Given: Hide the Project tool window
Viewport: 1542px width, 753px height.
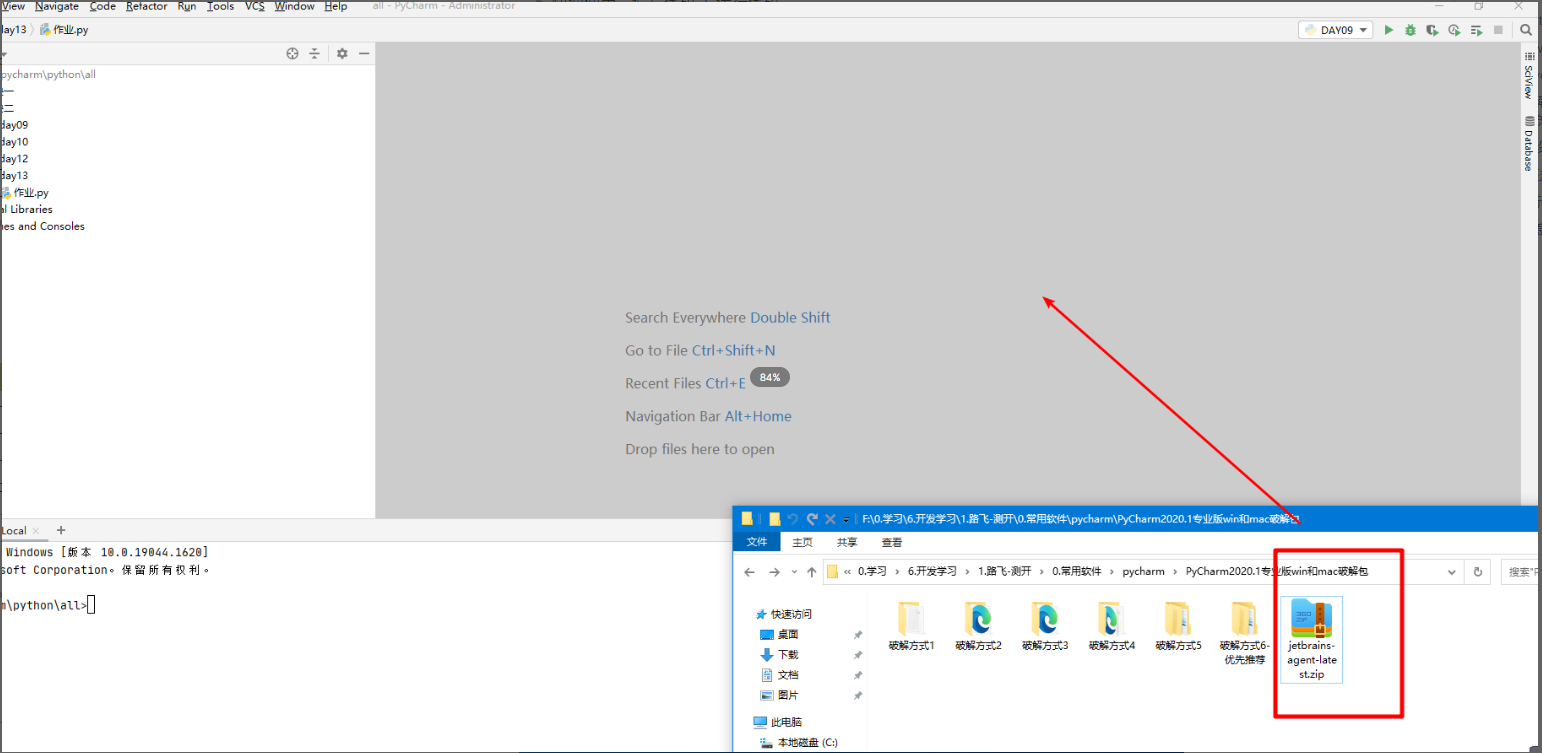Looking at the screenshot, I should coord(364,53).
